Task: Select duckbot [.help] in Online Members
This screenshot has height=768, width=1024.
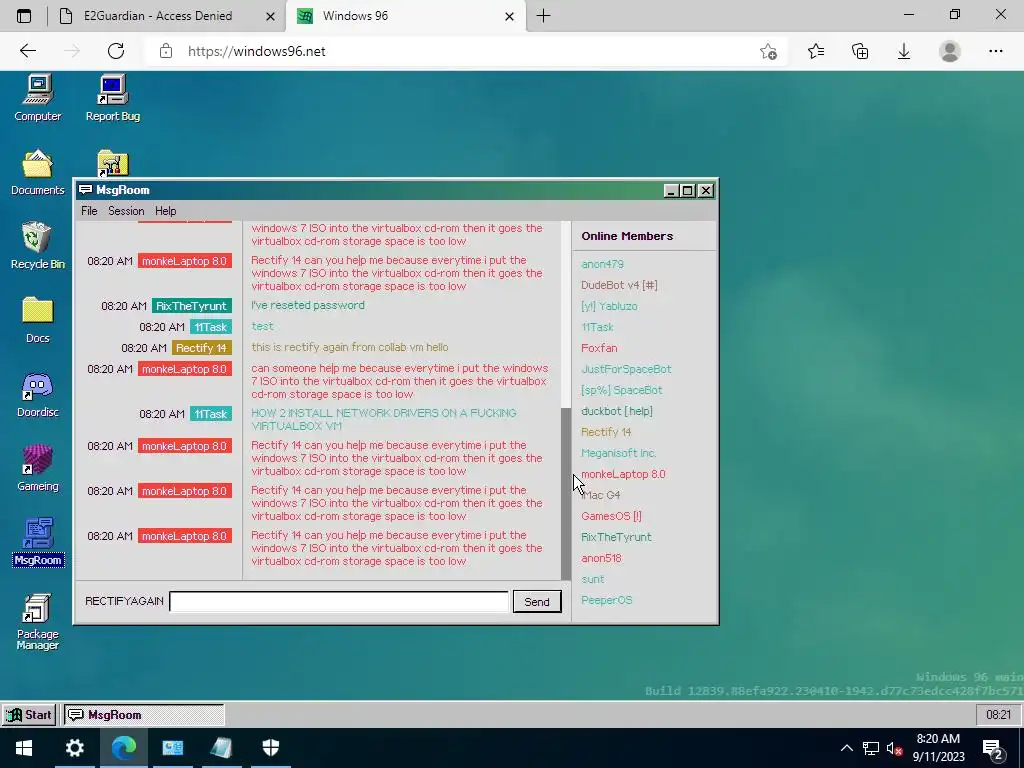Action: click(616, 411)
